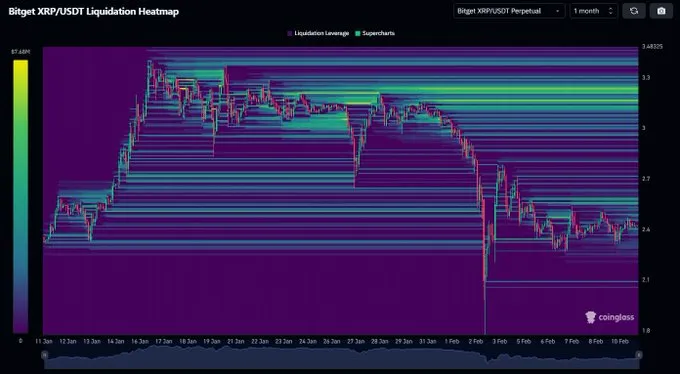The height and width of the screenshot is (374, 680).
Task: Click the refresh chart icon button
Action: coord(634,11)
